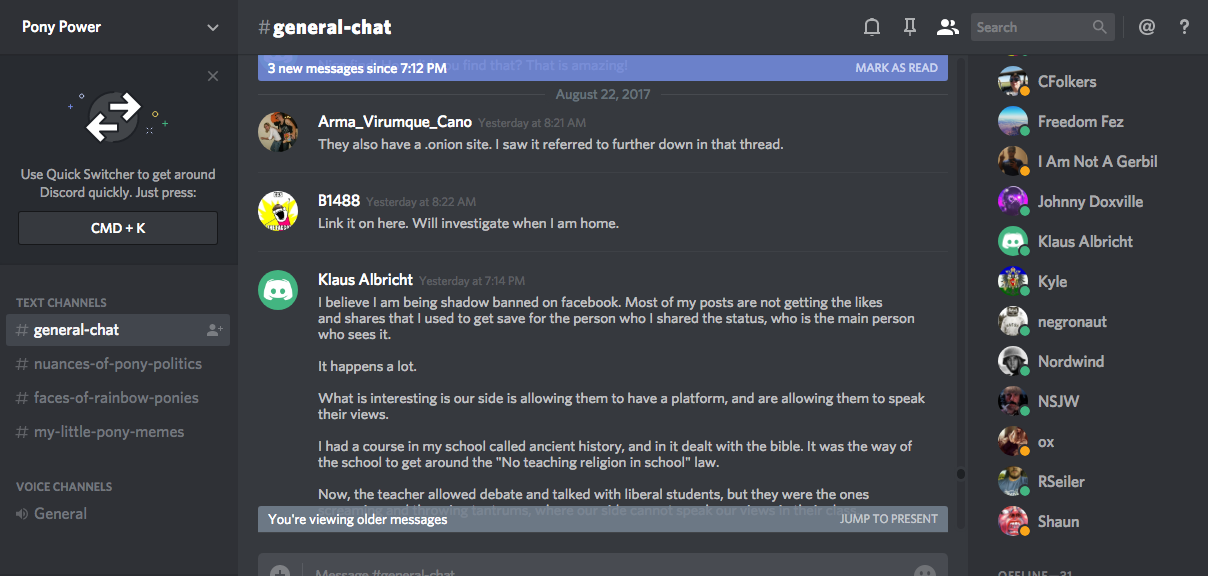Open help with question mark icon
This screenshot has width=1208, height=576.
[x=1184, y=27]
